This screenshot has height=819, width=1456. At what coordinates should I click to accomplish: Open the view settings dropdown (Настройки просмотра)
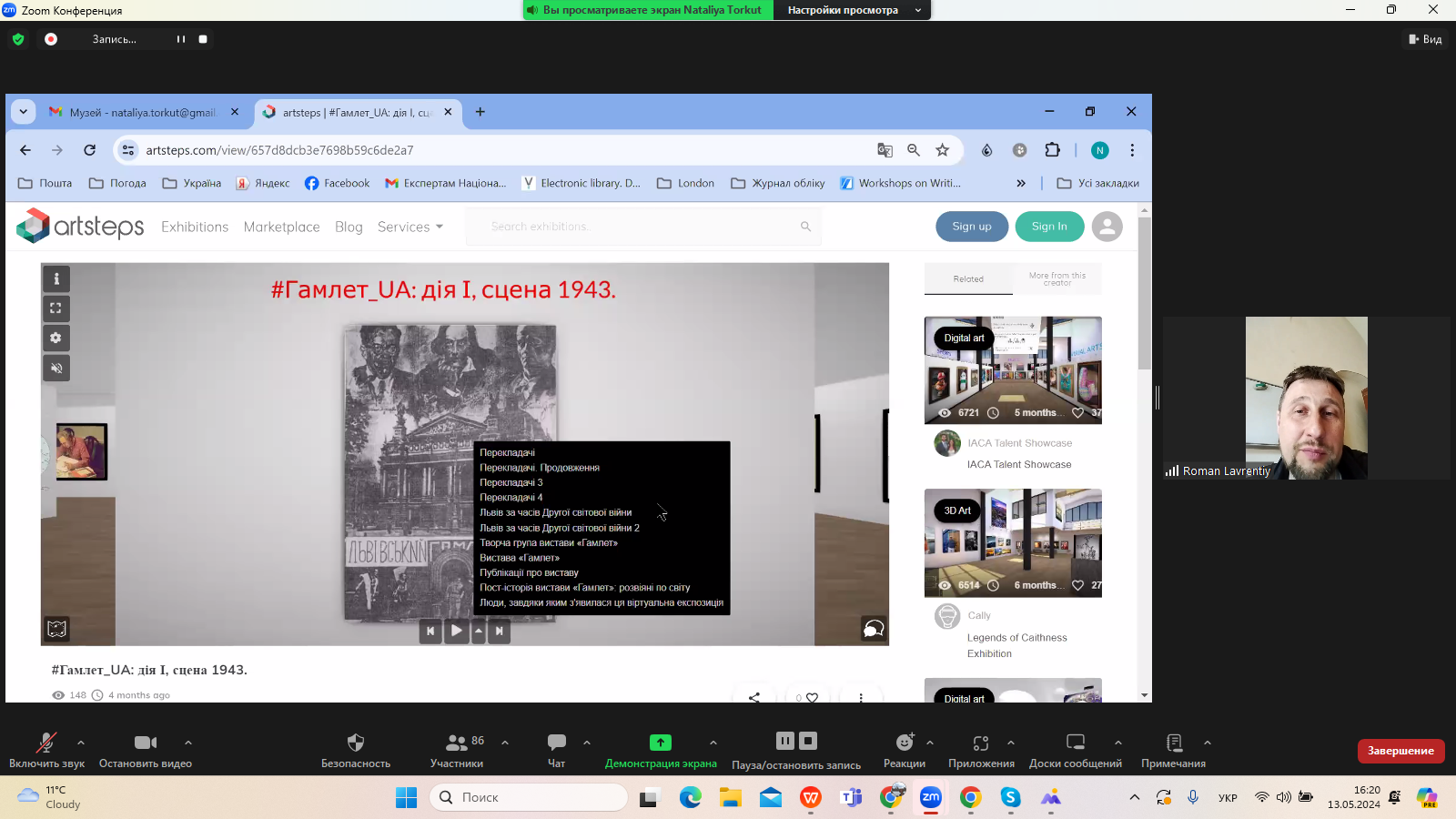852,10
